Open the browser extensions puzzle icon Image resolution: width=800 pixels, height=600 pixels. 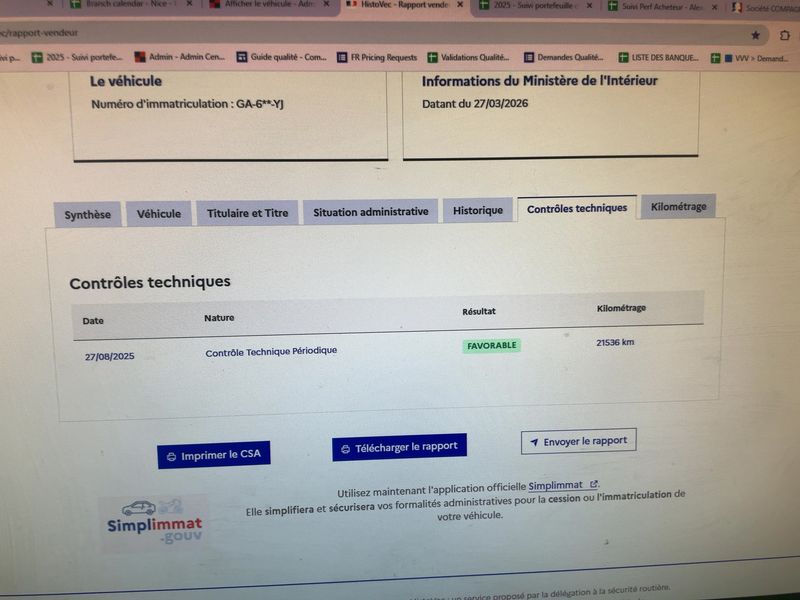click(785, 35)
